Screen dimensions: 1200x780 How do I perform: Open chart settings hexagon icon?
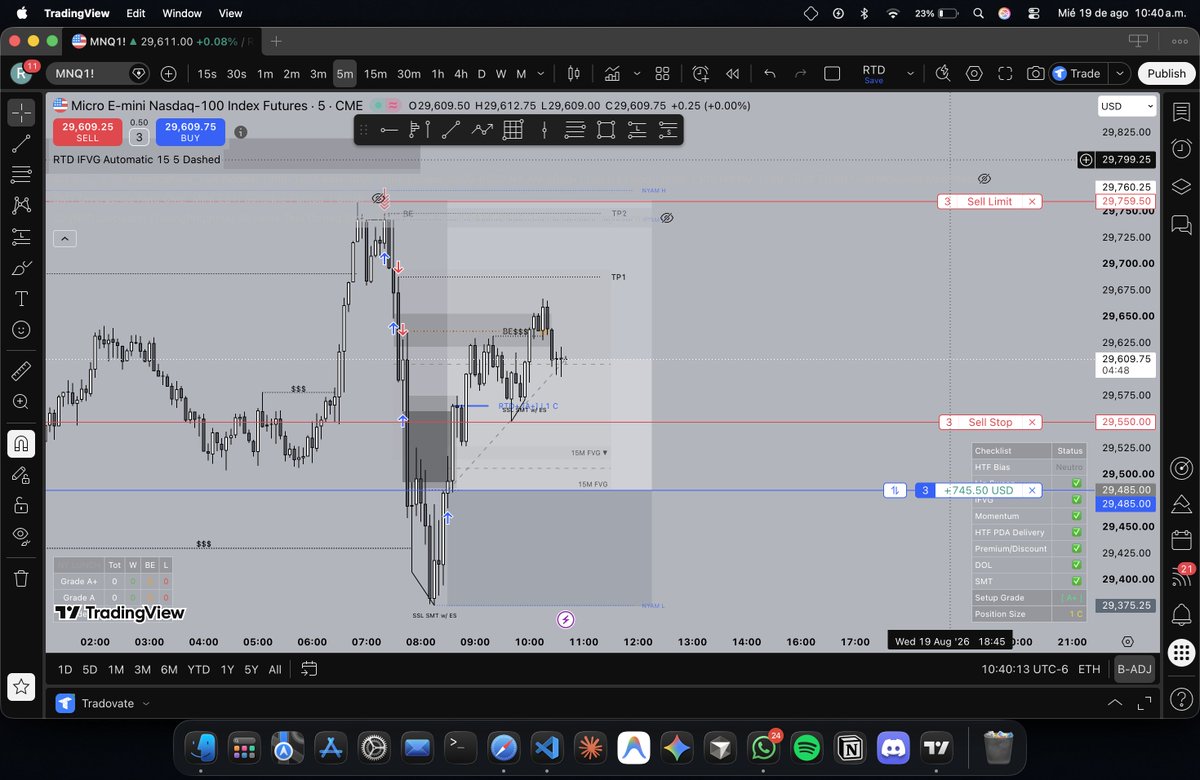(x=974, y=73)
